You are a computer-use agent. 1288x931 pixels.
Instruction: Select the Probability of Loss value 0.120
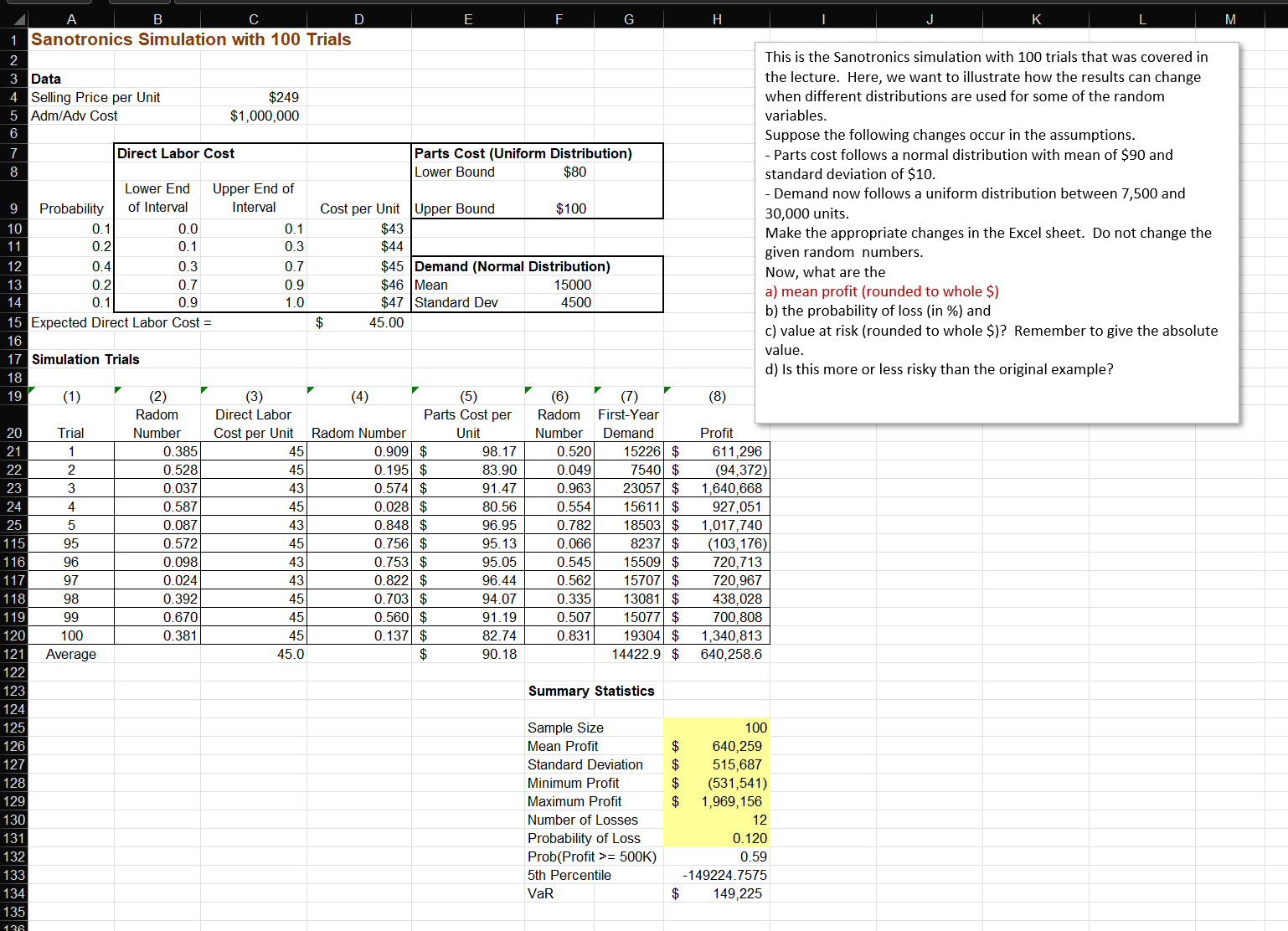click(716, 838)
